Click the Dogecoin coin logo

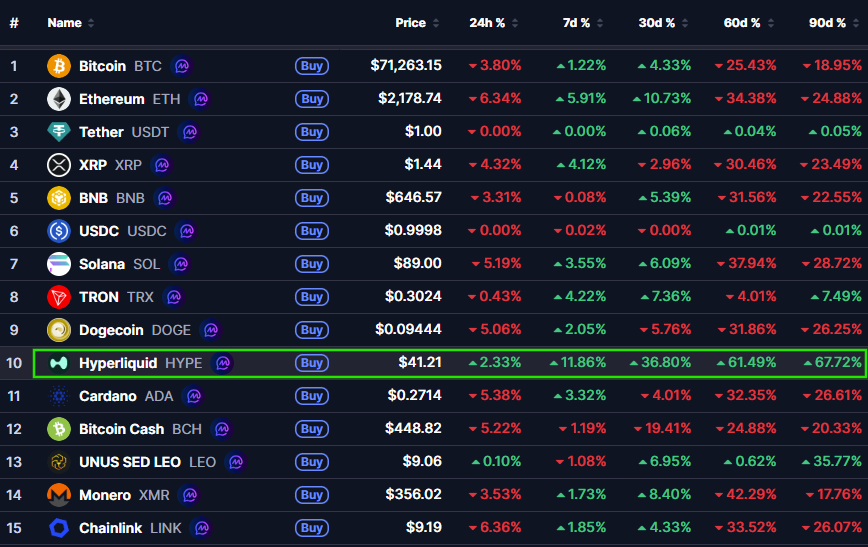pyautogui.click(x=59, y=330)
